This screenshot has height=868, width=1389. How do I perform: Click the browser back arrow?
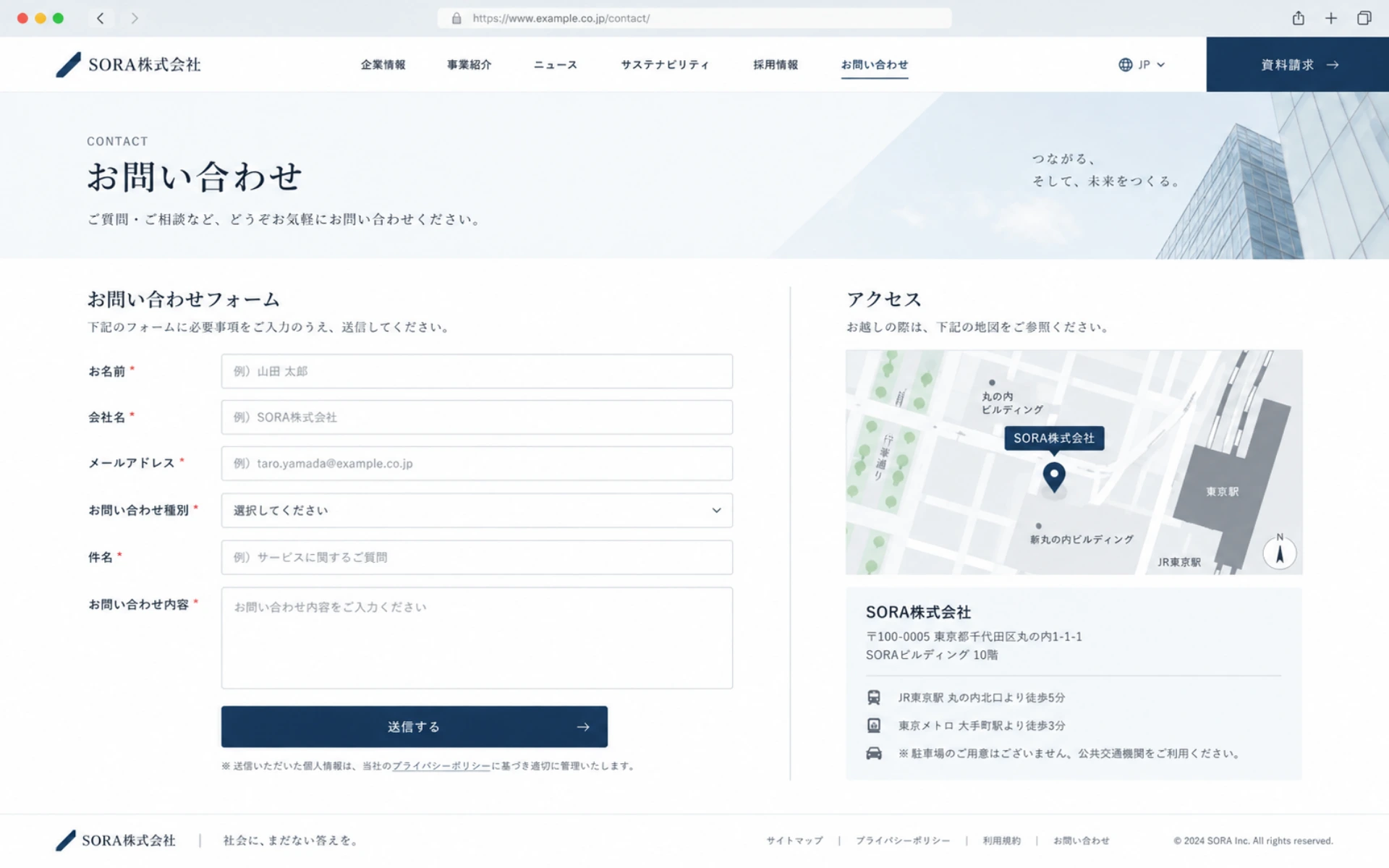[101, 18]
